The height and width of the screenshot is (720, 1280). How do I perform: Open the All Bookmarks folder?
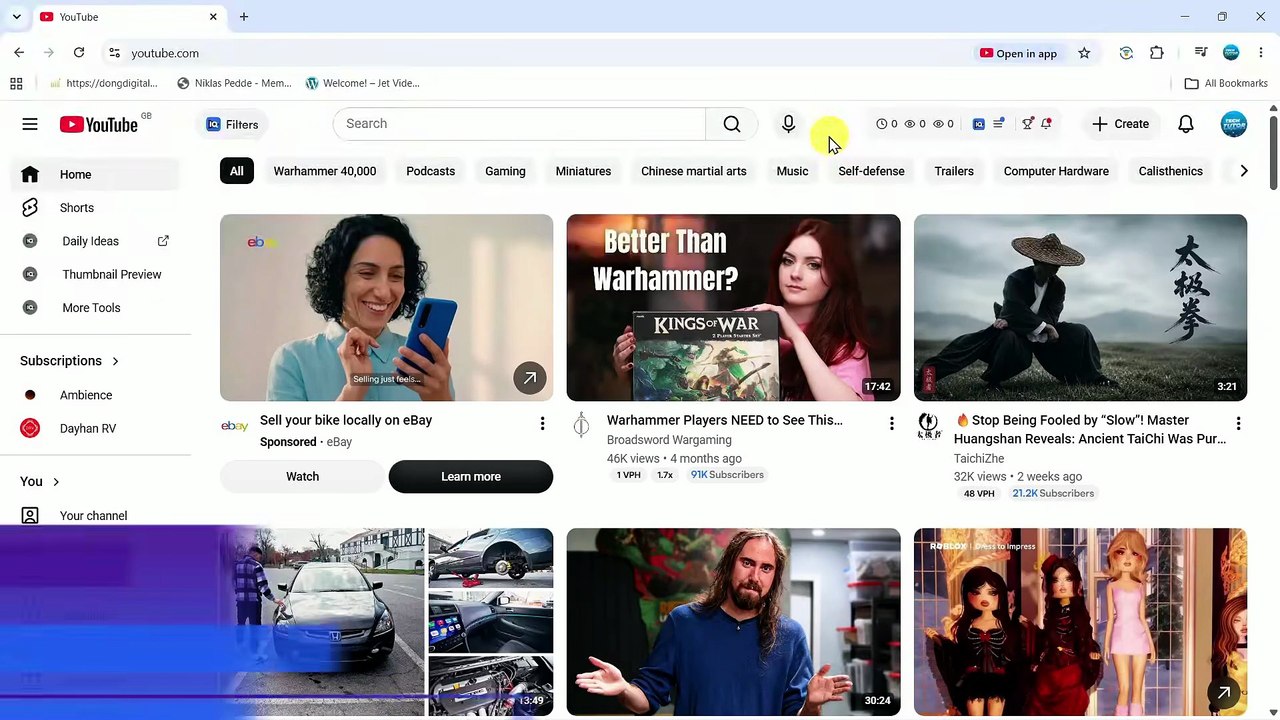[1226, 83]
